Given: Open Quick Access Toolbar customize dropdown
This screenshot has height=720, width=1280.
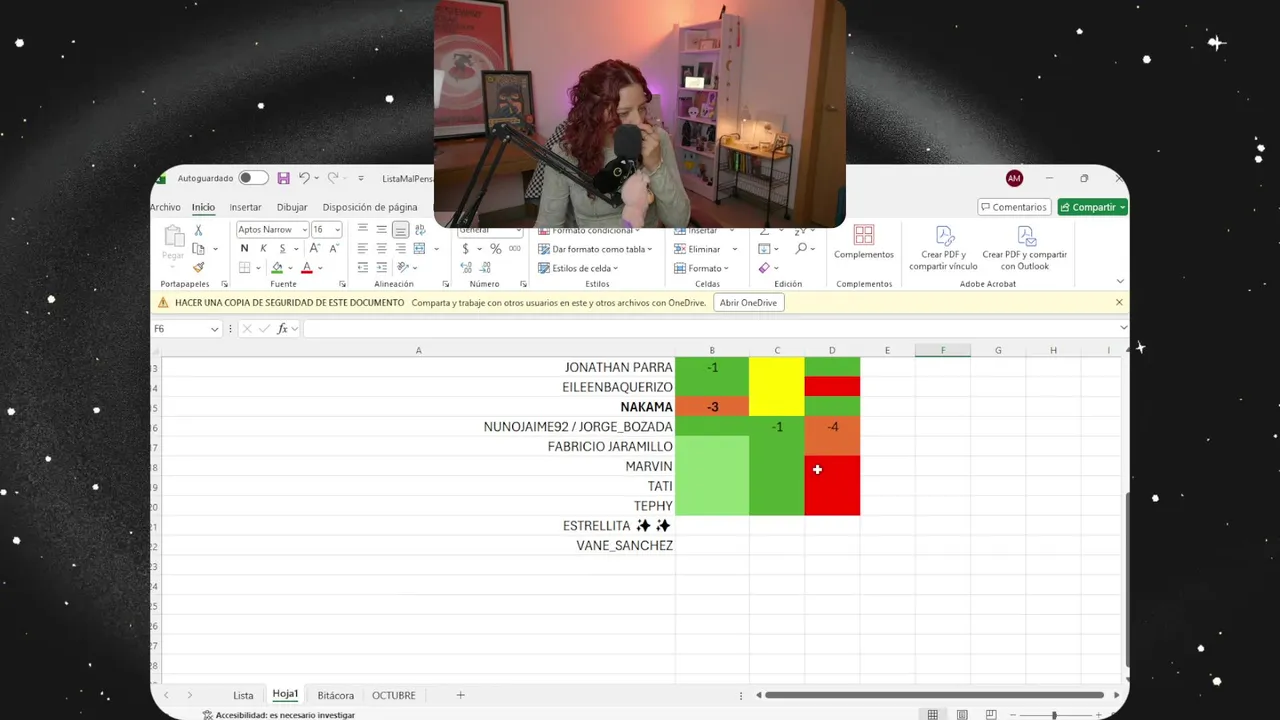Looking at the screenshot, I should (361, 178).
